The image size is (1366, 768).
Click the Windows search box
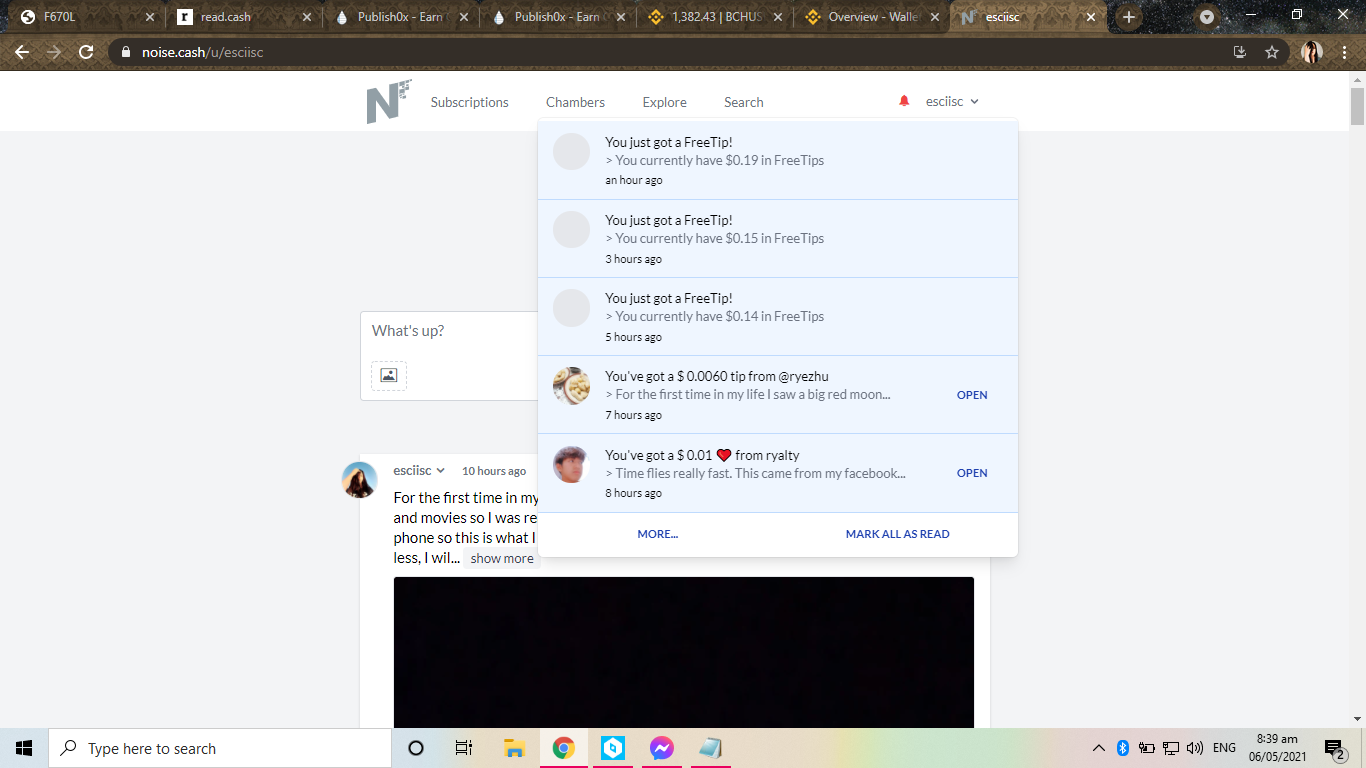220,748
